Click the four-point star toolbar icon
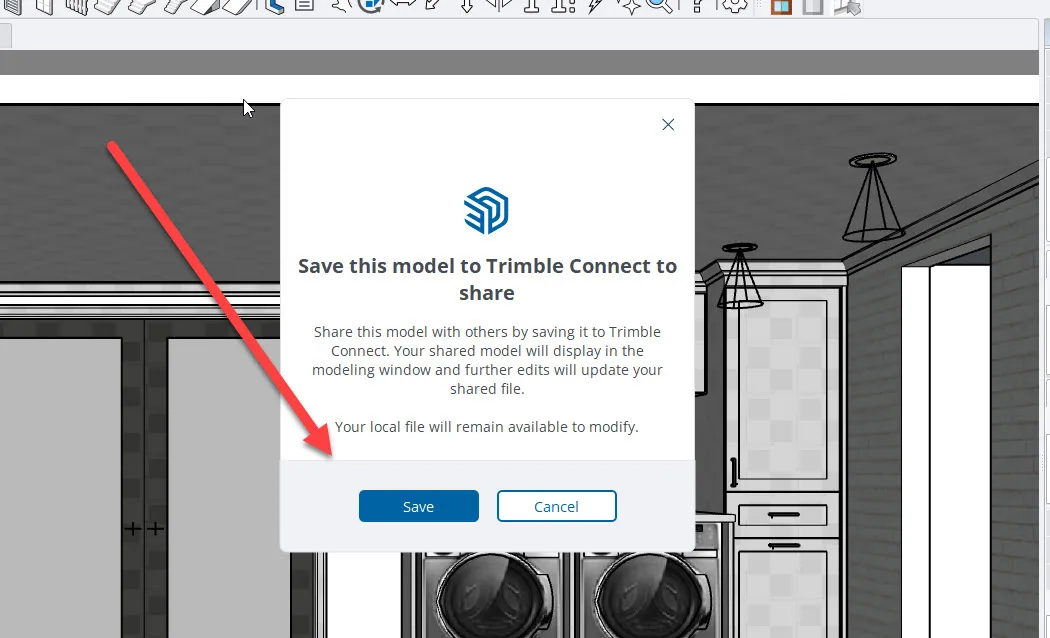 coord(632,7)
